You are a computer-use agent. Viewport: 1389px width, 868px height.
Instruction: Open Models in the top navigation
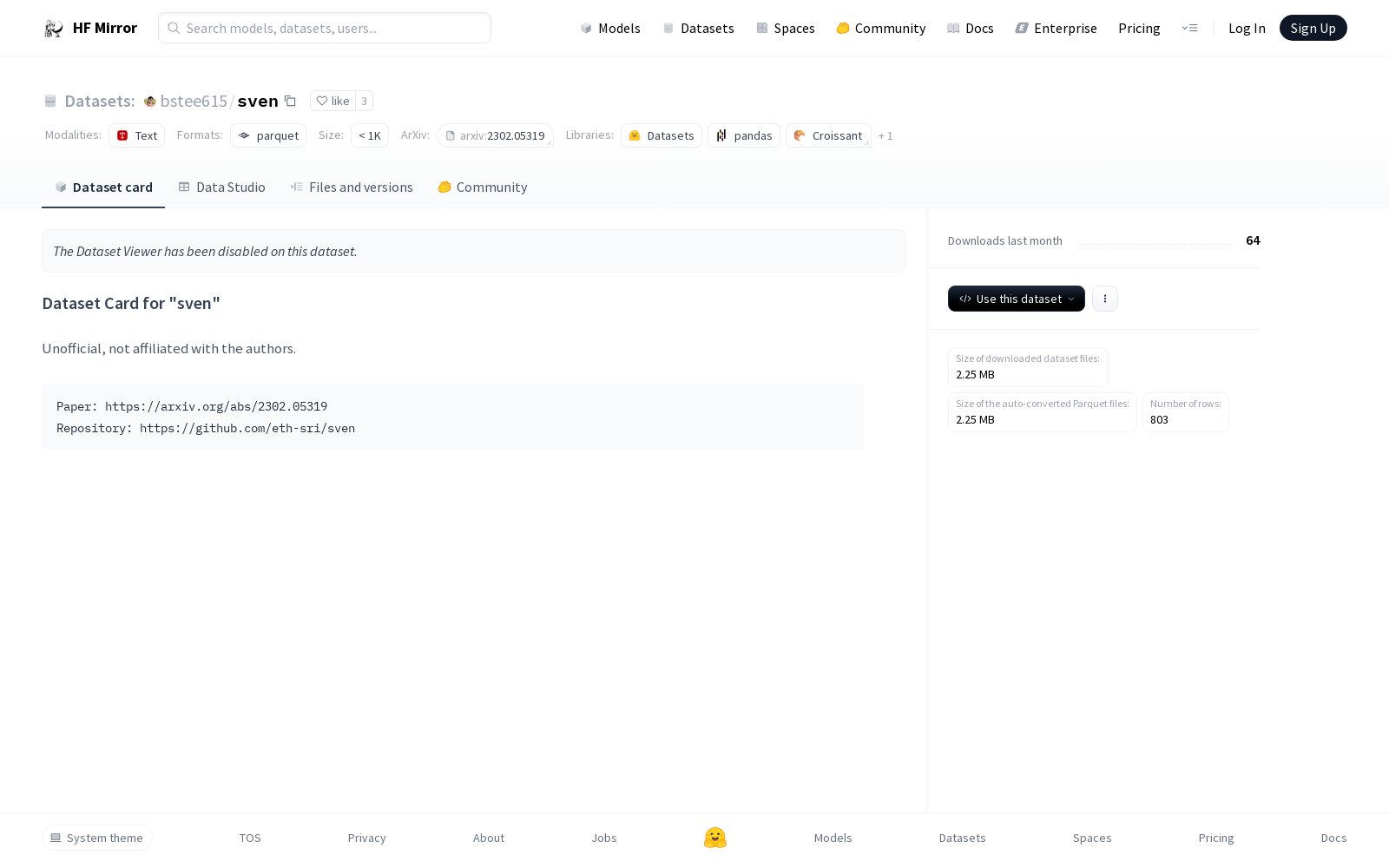610,28
